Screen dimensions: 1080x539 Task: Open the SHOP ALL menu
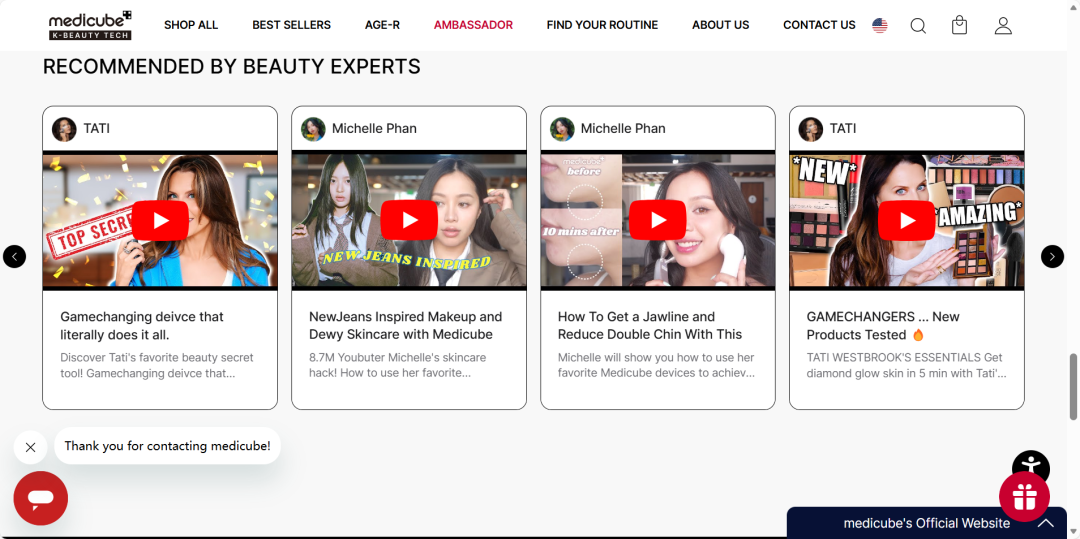click(191, 25)
